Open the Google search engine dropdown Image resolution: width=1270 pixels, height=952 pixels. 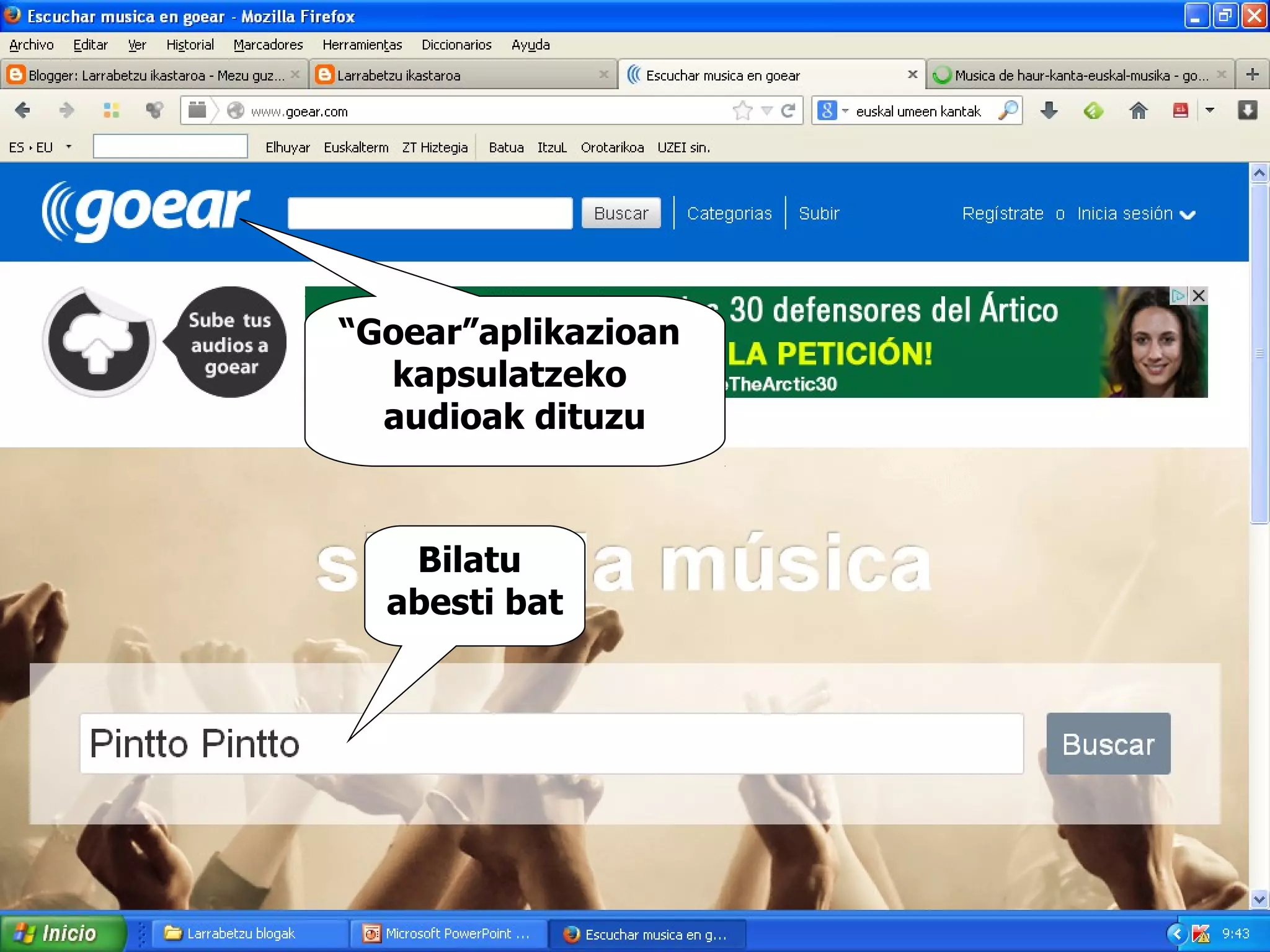(833, 111)
